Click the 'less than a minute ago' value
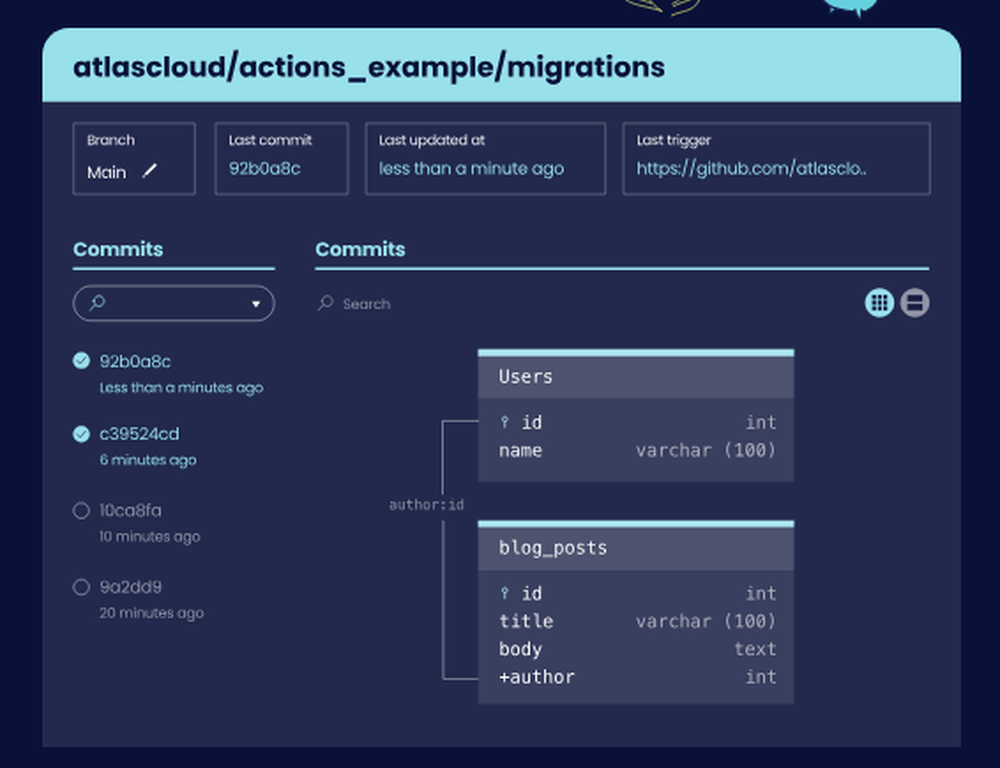The width and height of the screenshot is (1000, 768). (471, 168)
